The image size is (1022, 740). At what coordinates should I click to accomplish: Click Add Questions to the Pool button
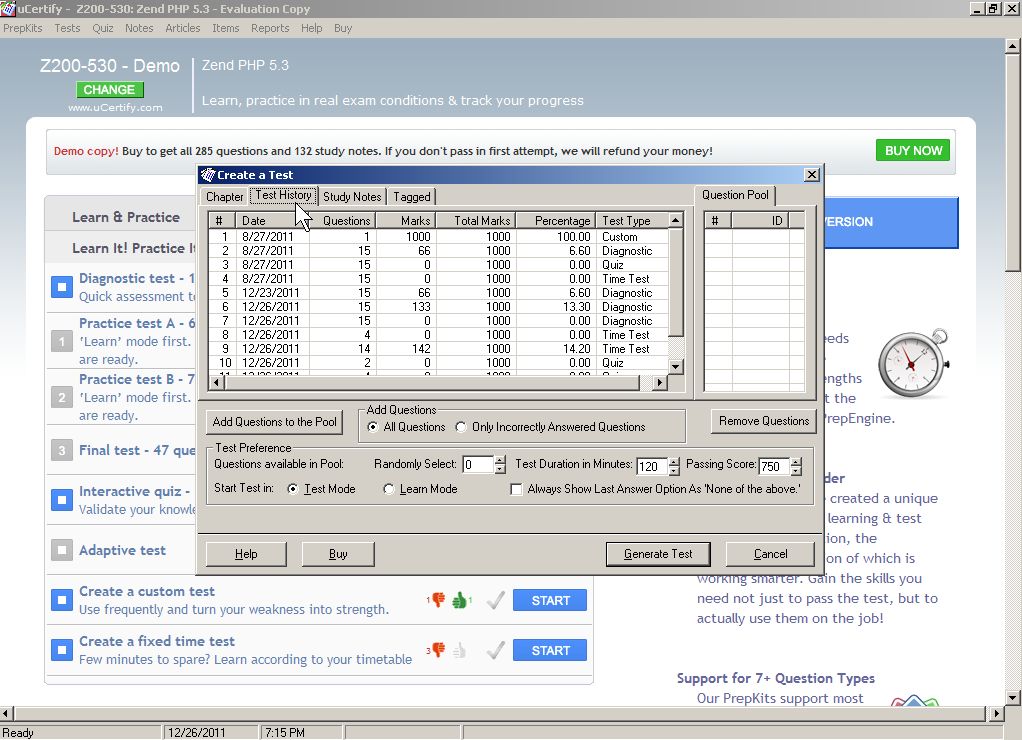click(274, 422)
